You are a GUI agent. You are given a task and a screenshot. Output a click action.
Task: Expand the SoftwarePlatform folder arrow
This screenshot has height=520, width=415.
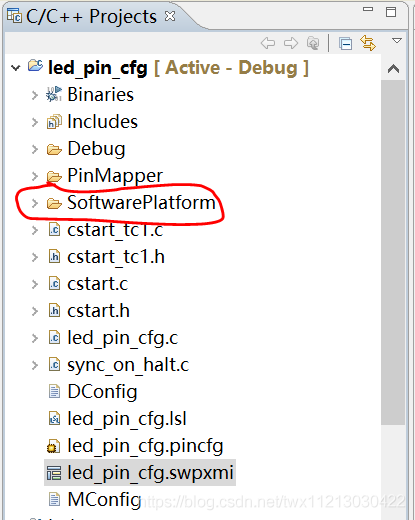(x=34, y=203)
